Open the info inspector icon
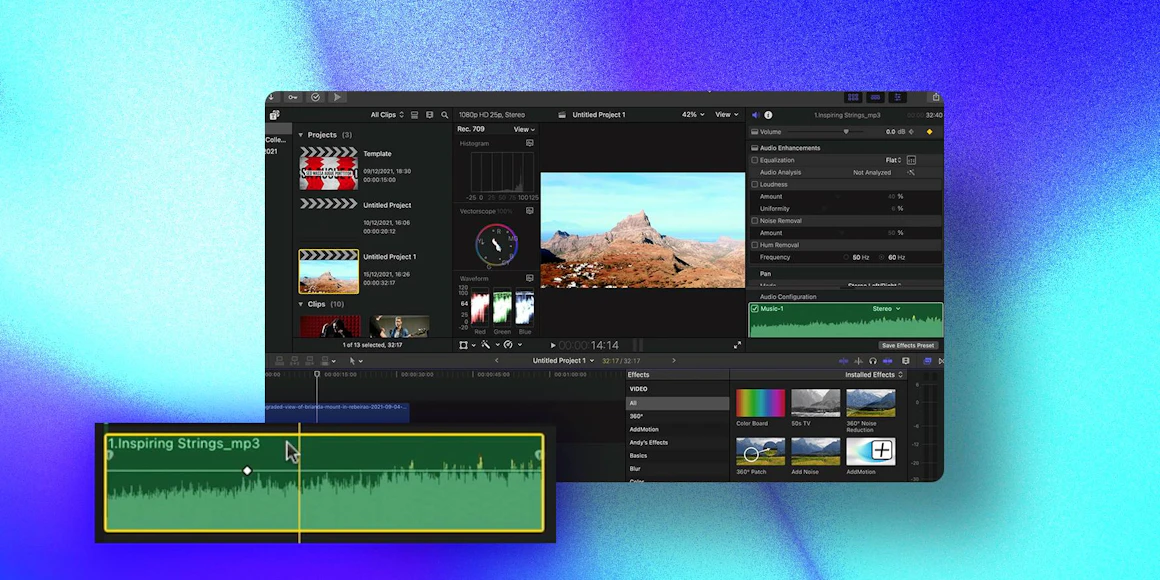The height and width of the screenshot is (580, 1160). [768, 115]
